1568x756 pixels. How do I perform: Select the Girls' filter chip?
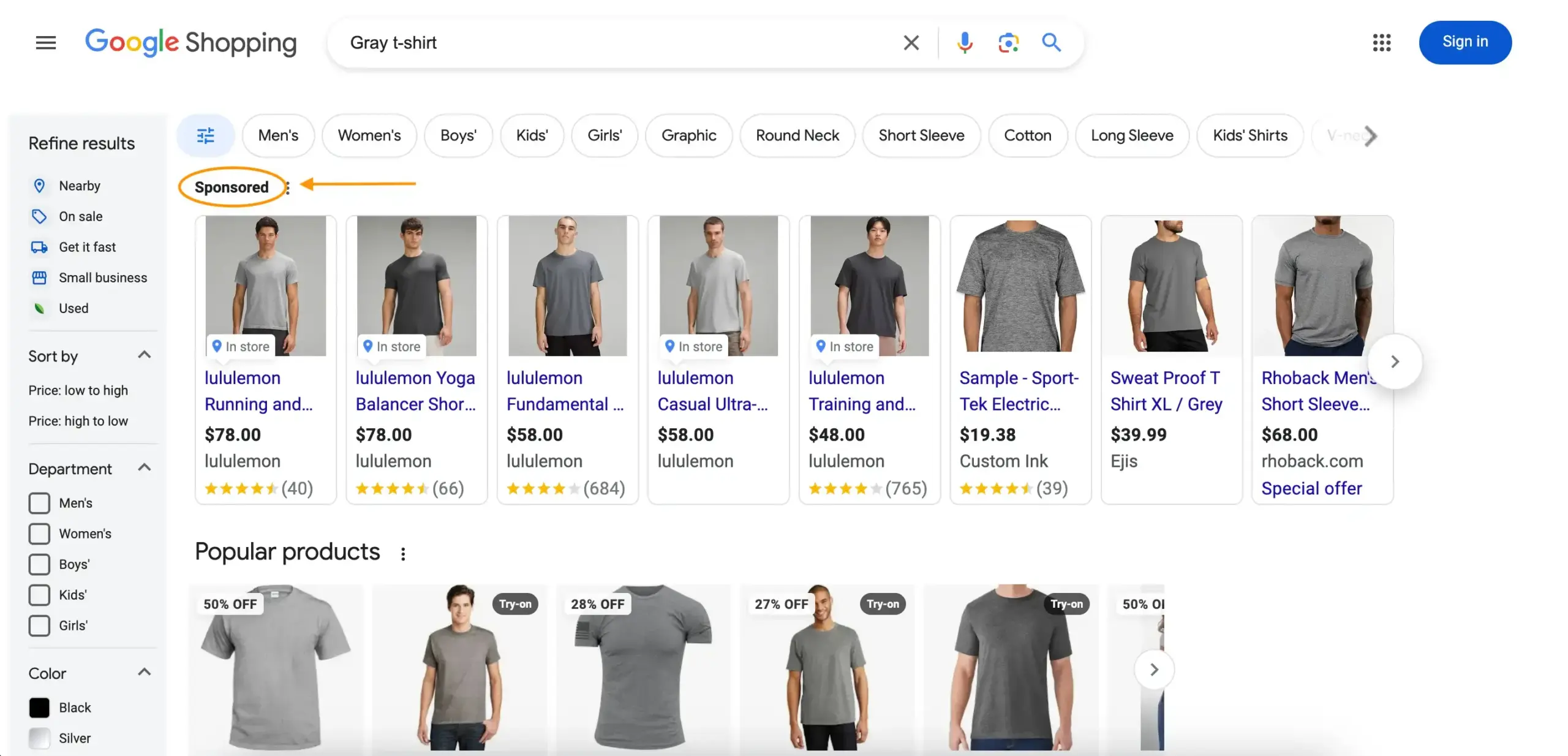tap(605, 135)
